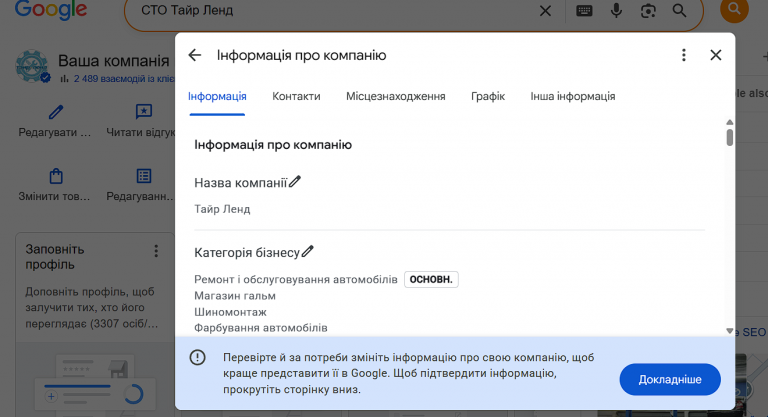Click the Ваша компанія heading
This screenshot has width=768, height=417.
point(114,61)
